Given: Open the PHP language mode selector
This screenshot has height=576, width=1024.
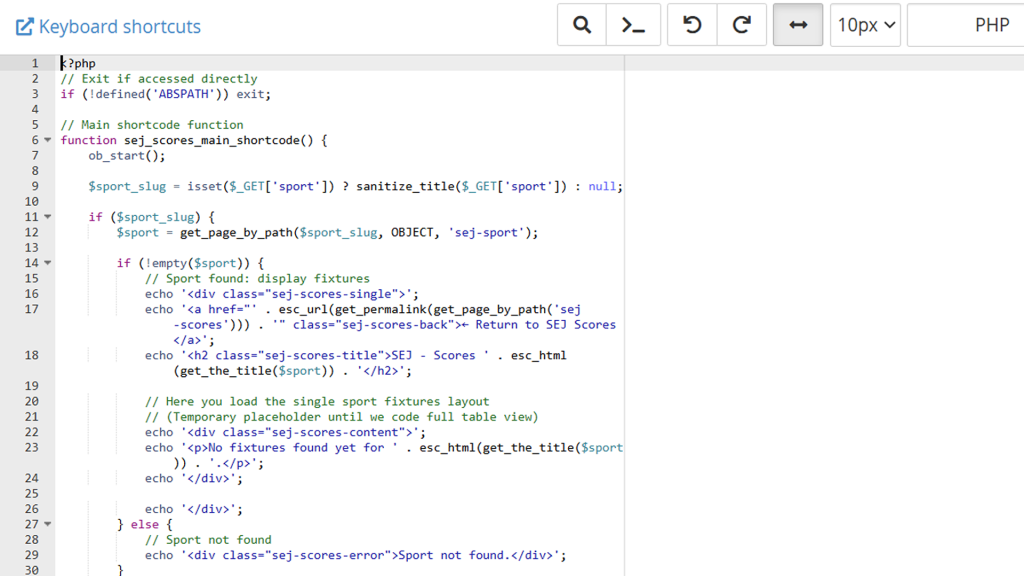Looking at the screenshot, I should (966, 25).
